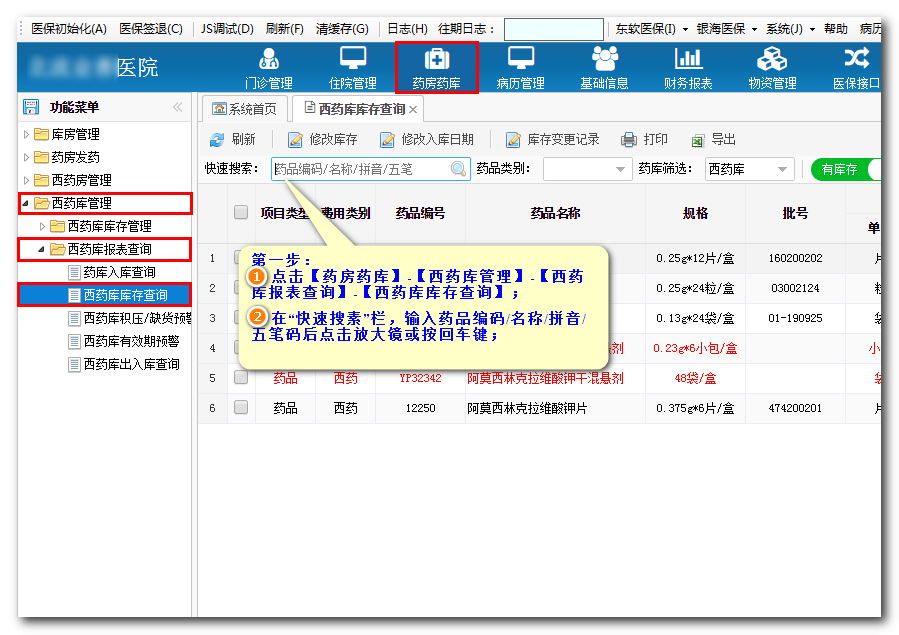
Task: Collapse the 西药库管理 folder
Action: [x=26, y=203]
